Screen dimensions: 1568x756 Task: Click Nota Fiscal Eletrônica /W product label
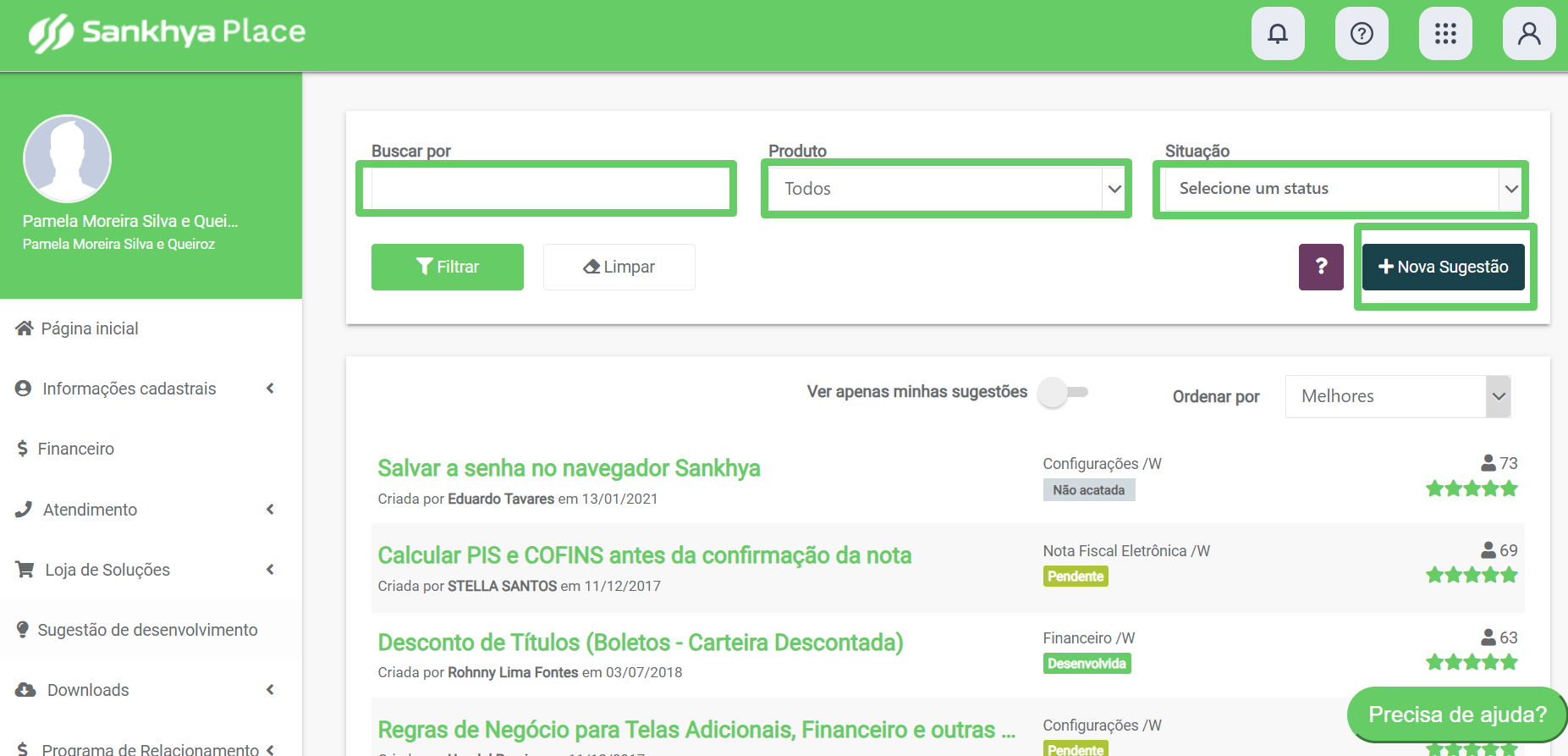[x=1126, y=551]
